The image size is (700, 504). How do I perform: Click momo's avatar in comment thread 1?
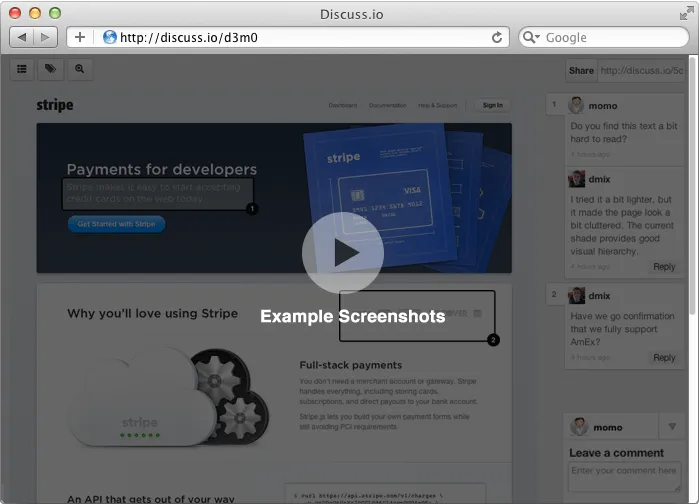pos(576,105)
